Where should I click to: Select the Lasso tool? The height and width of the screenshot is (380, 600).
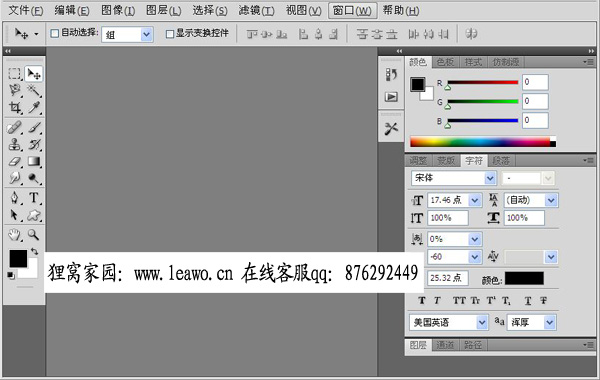15,90
